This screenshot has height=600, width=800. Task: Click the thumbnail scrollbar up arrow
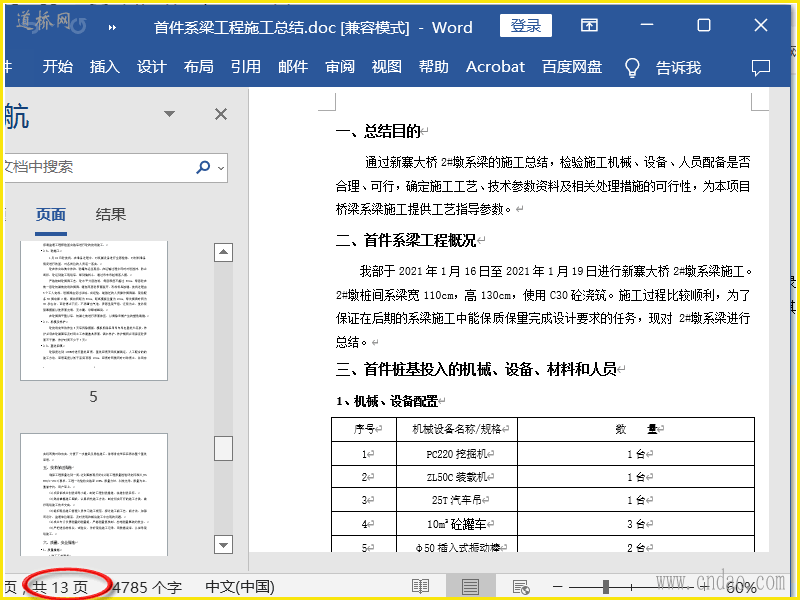(223, 252)
